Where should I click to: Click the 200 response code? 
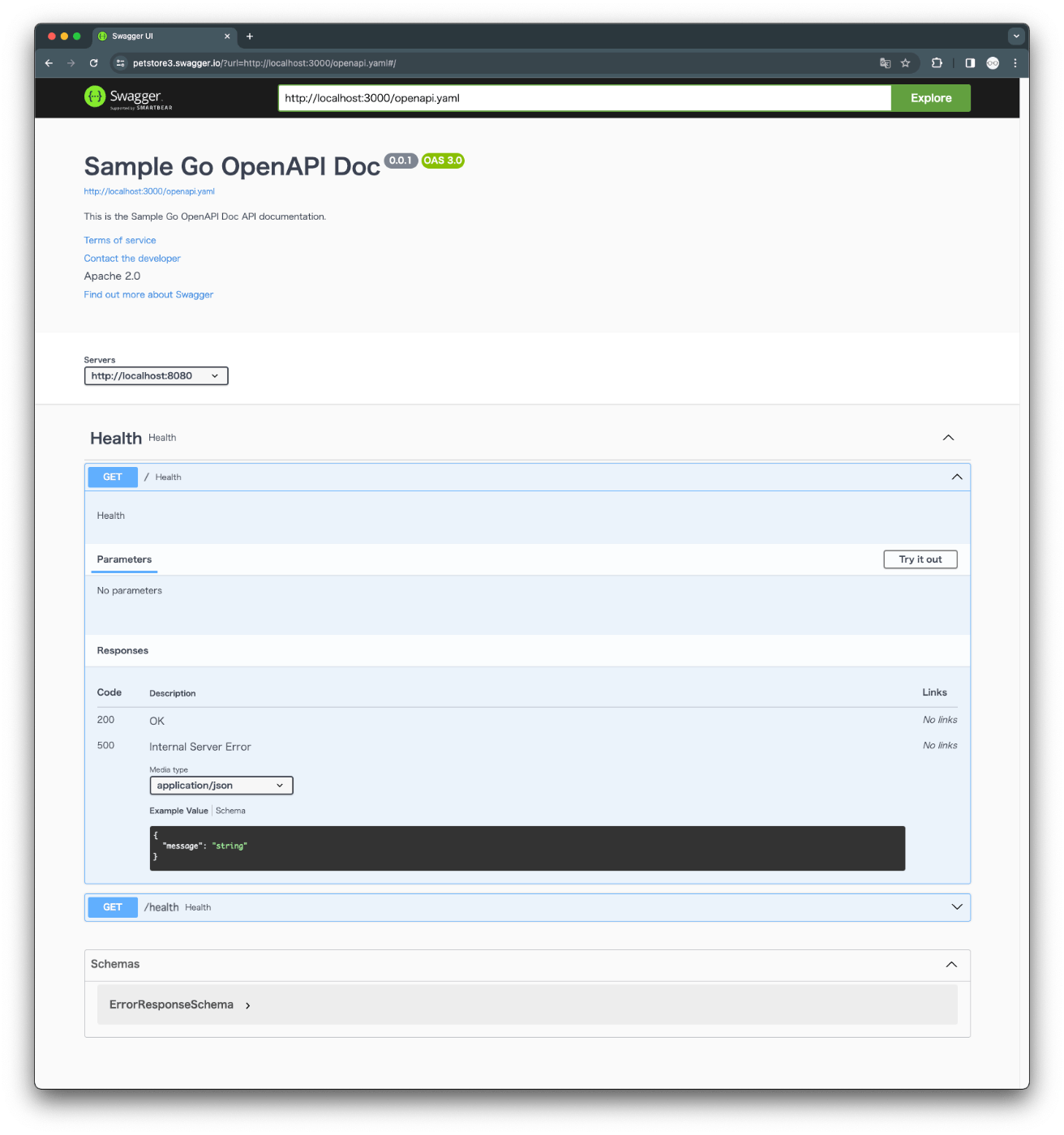pyautogui.click(x=105, y=720)
